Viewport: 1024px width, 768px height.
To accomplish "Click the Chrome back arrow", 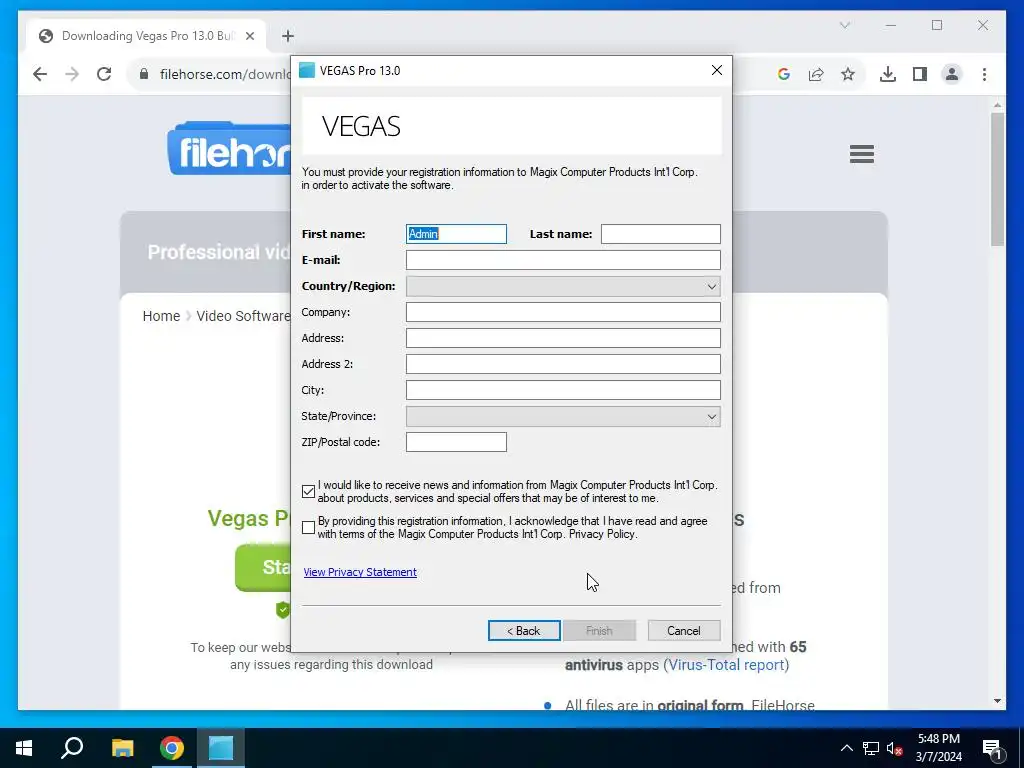I will [x=40, y=74].
